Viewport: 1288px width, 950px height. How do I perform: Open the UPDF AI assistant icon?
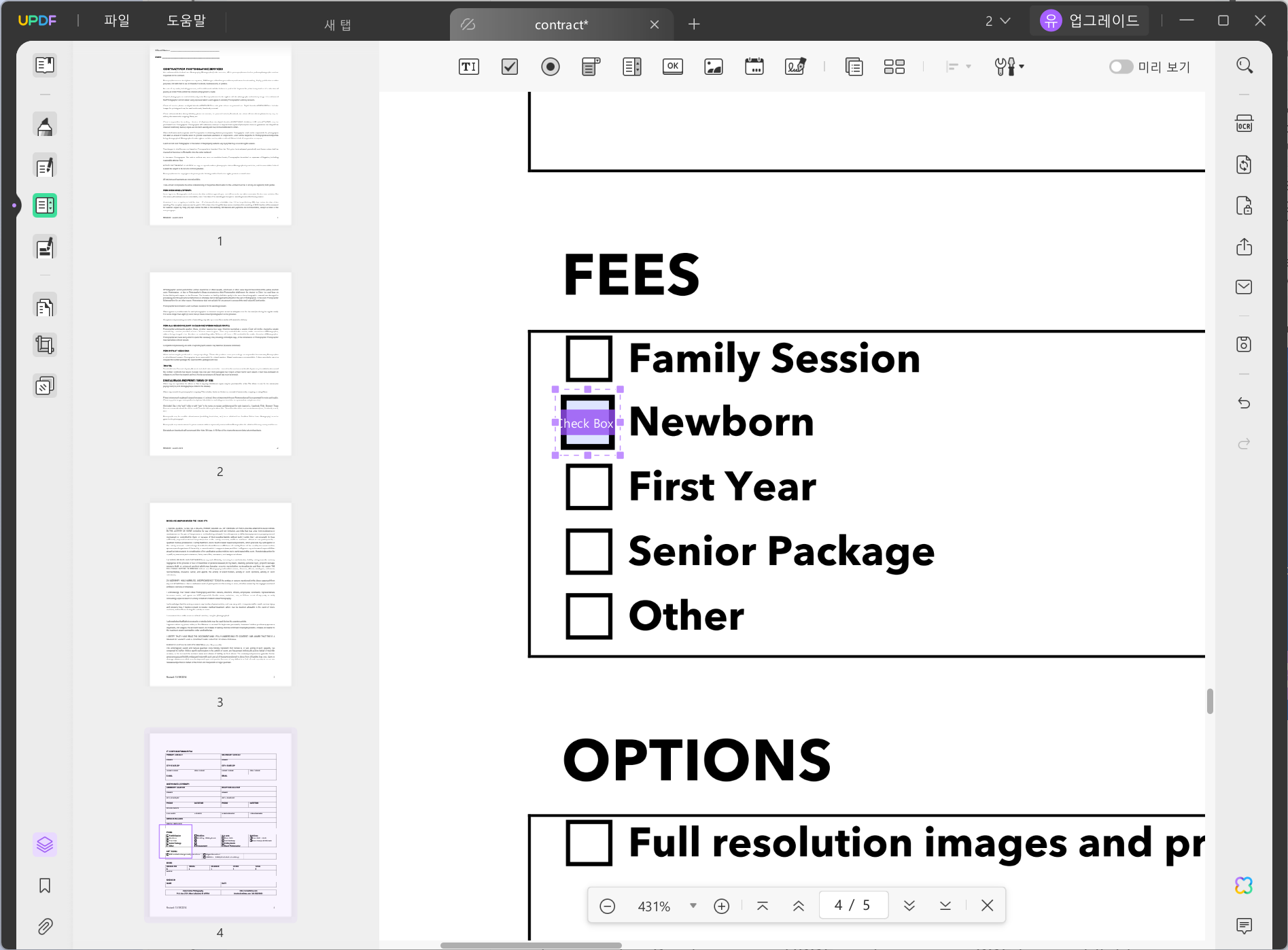coord(1244,885)
